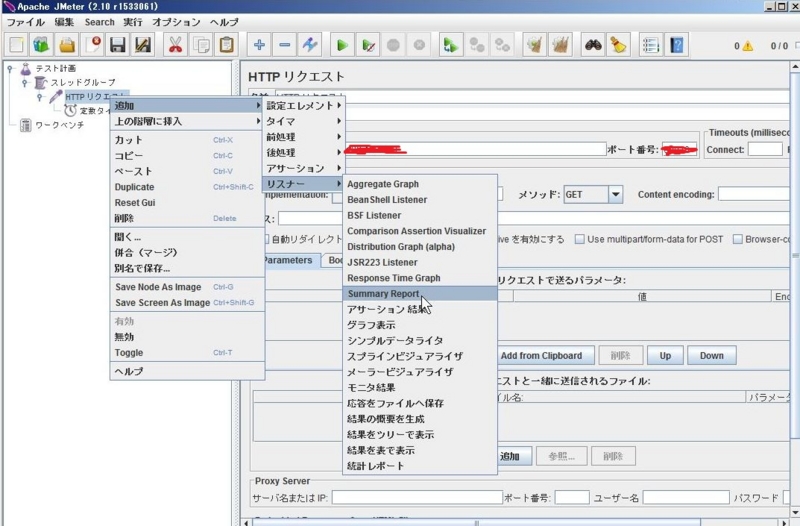Toggle the auto redirect (自動リダイレクト) checkbox
This screenshot has width=800, height=526.
coord(266,239)
